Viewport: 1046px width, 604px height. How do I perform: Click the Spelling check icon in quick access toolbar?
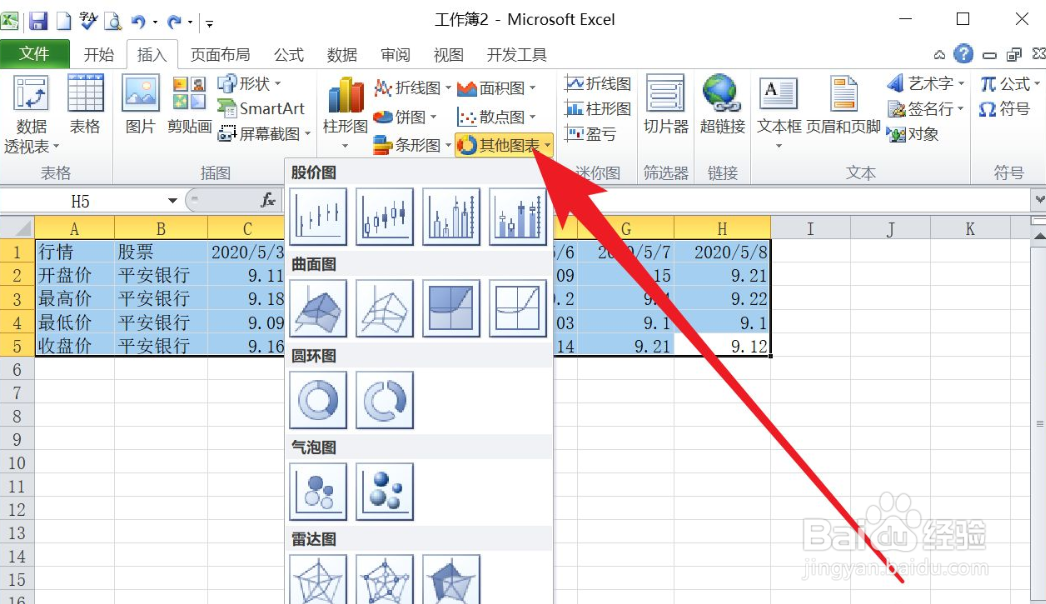[88, 21]
